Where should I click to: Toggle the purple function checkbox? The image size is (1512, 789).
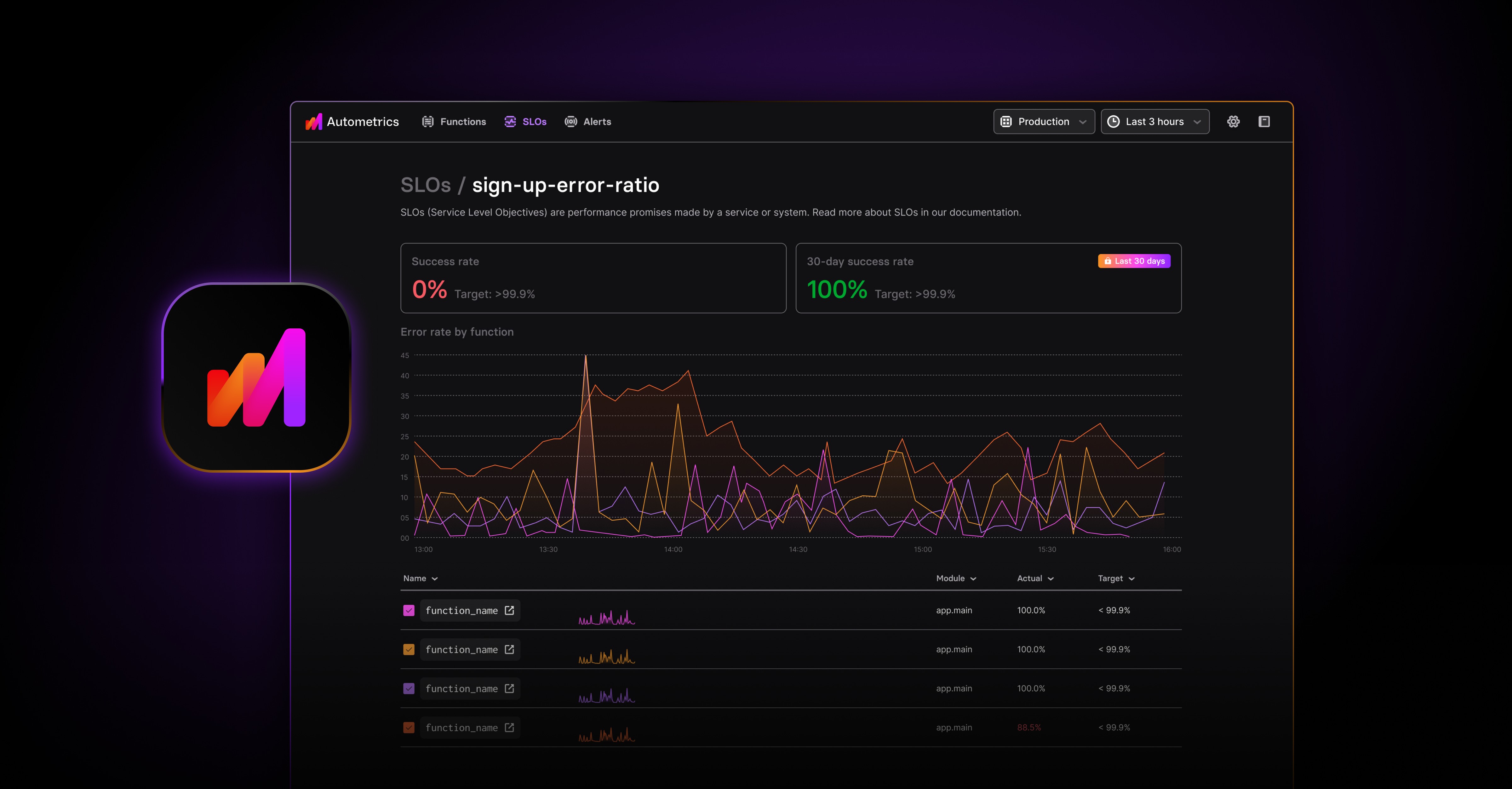(x=409, y=688)
